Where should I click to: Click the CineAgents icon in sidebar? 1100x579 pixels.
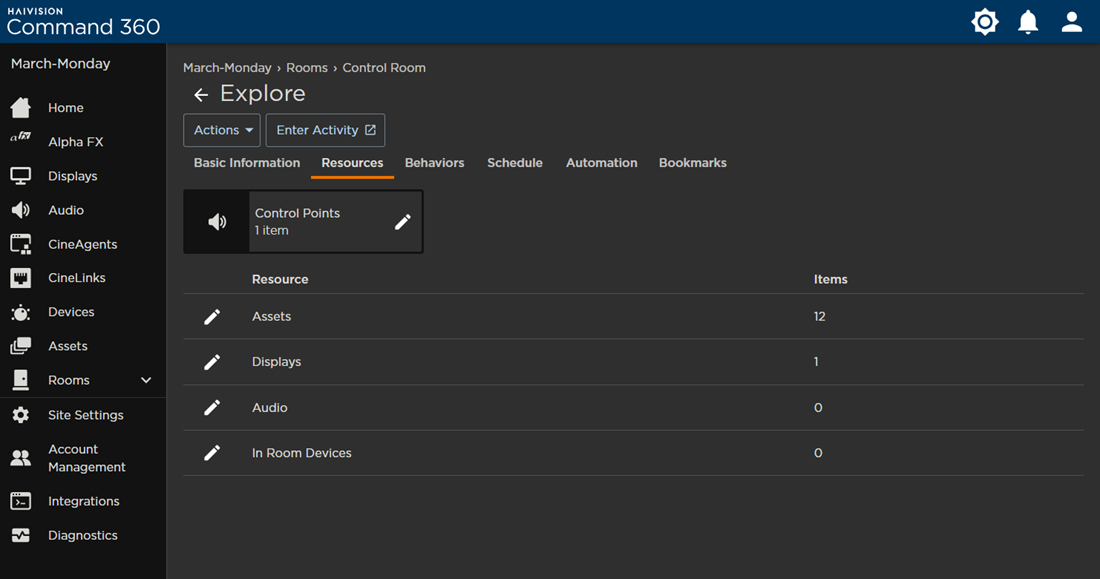pyautogui.click(x=20, y=244)
